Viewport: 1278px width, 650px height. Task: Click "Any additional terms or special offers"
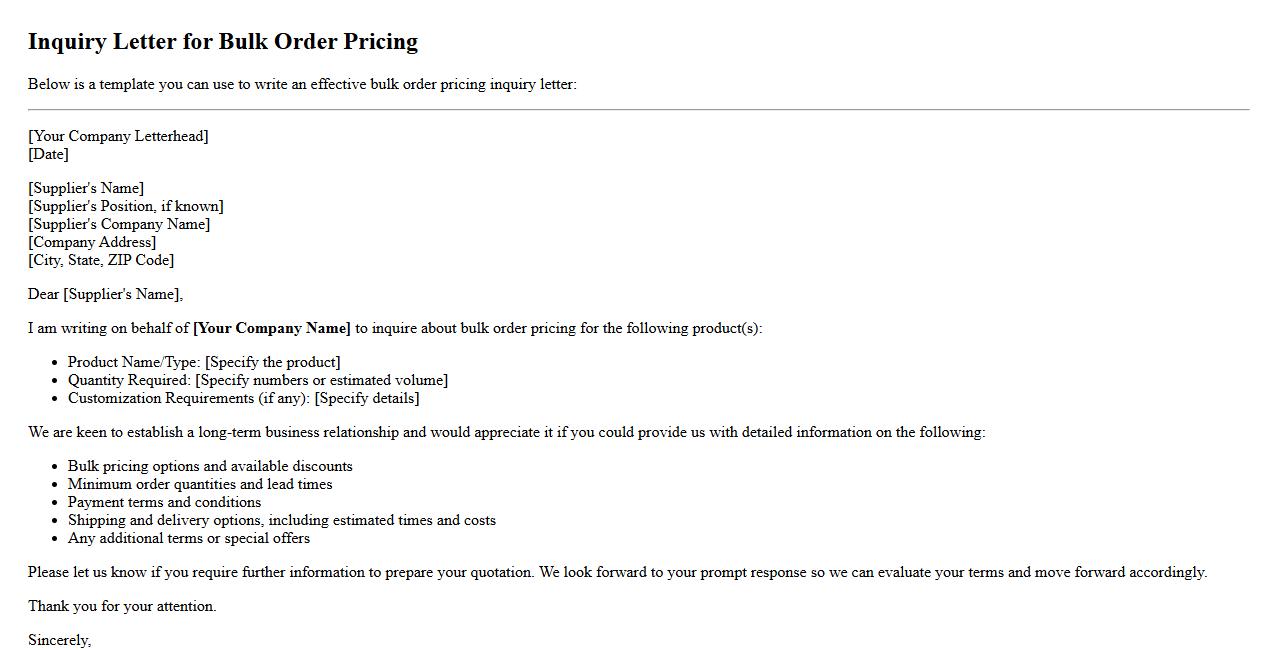[189, 538]
